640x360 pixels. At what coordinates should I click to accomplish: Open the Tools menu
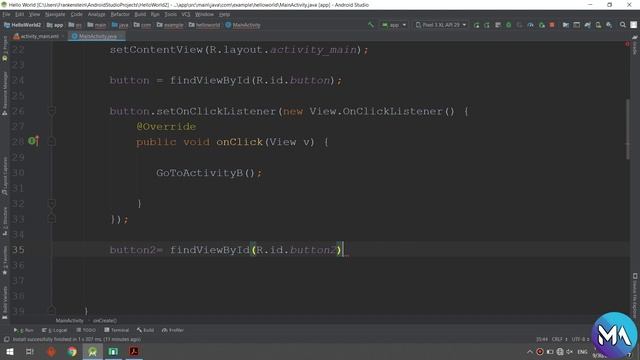[171, 14]
